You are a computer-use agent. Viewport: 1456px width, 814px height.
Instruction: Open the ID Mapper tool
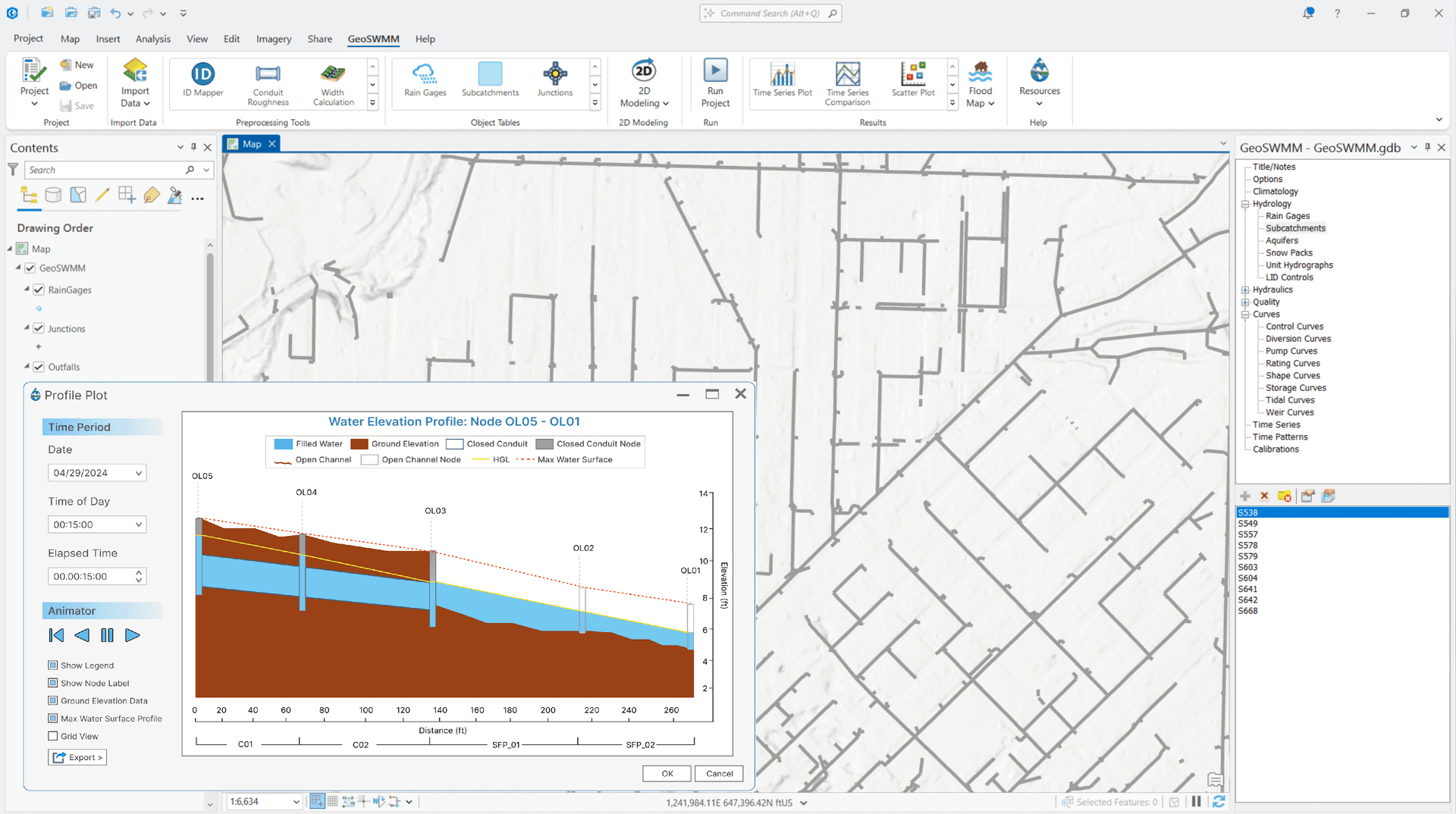pyautogui.click(x=202, y=82)
